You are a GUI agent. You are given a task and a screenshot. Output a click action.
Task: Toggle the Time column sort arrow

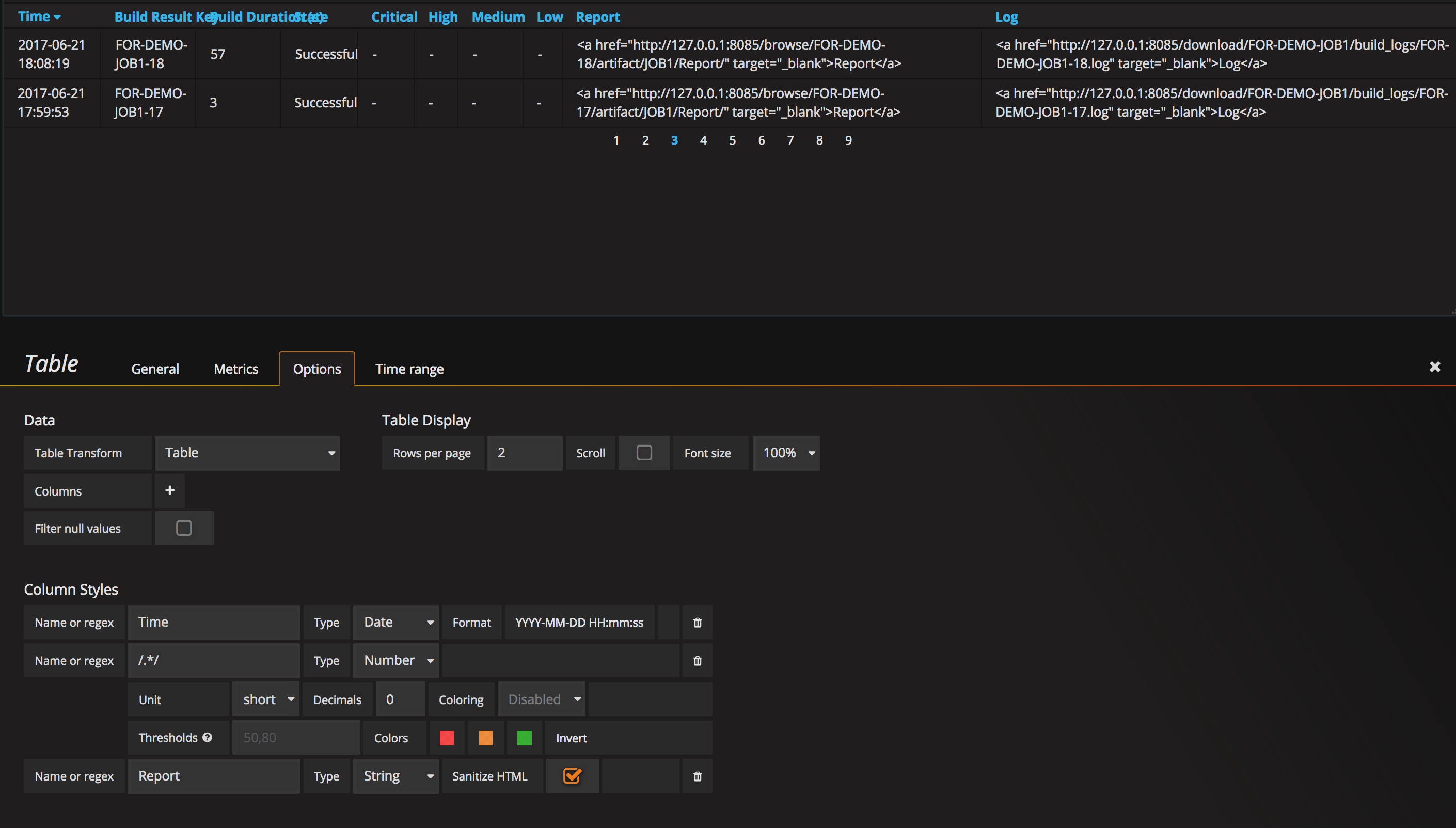(x=56, y=17)
